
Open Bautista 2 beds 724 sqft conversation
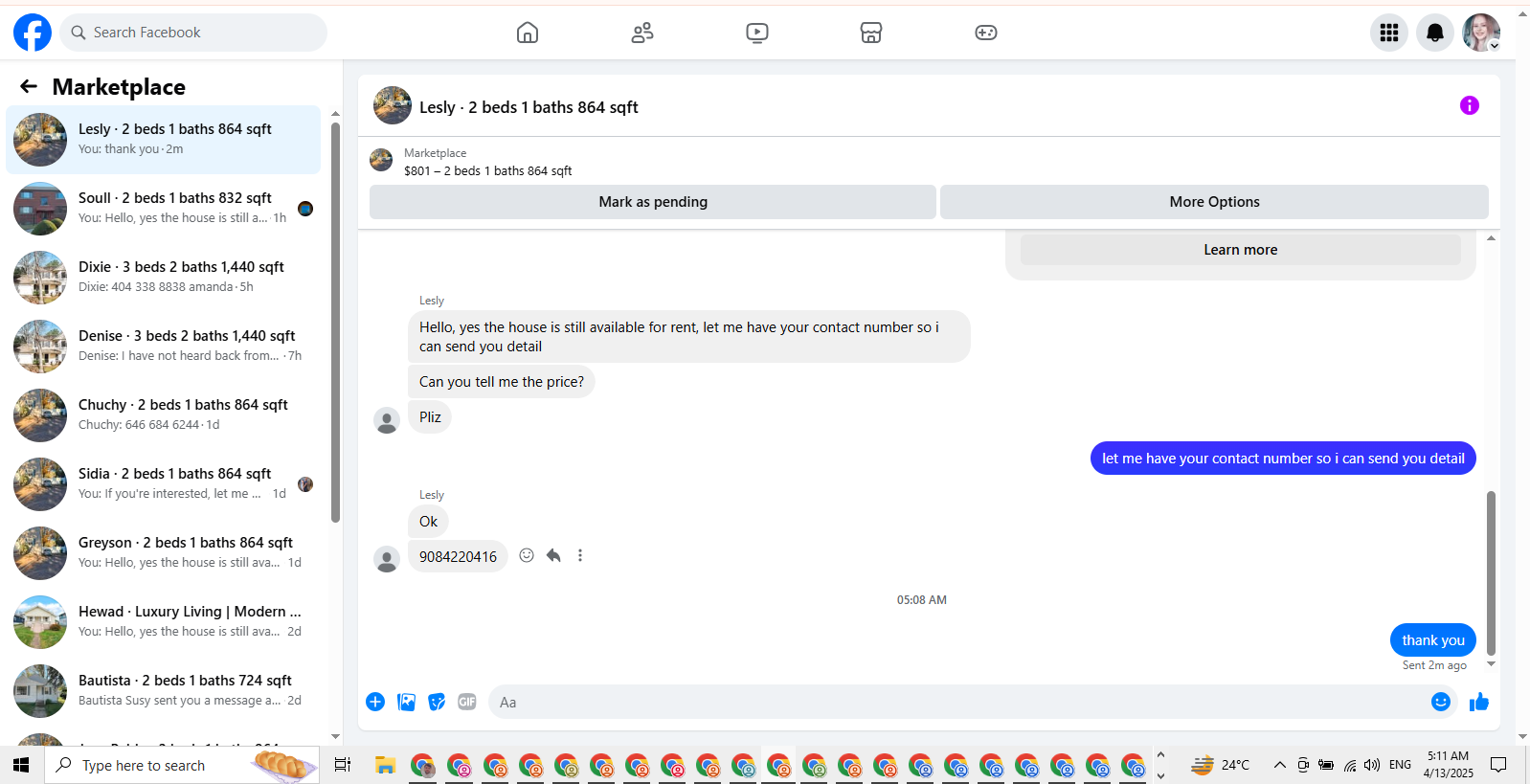[x=164, y=691]
